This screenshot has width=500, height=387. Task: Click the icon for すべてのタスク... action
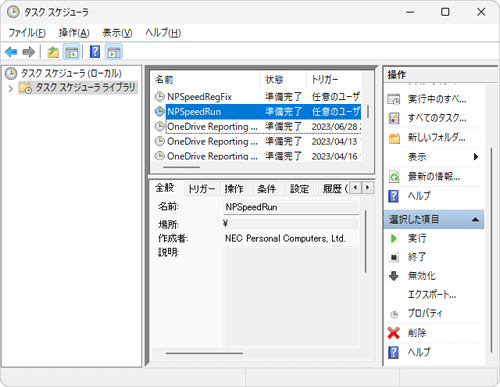tap(394, 118)
